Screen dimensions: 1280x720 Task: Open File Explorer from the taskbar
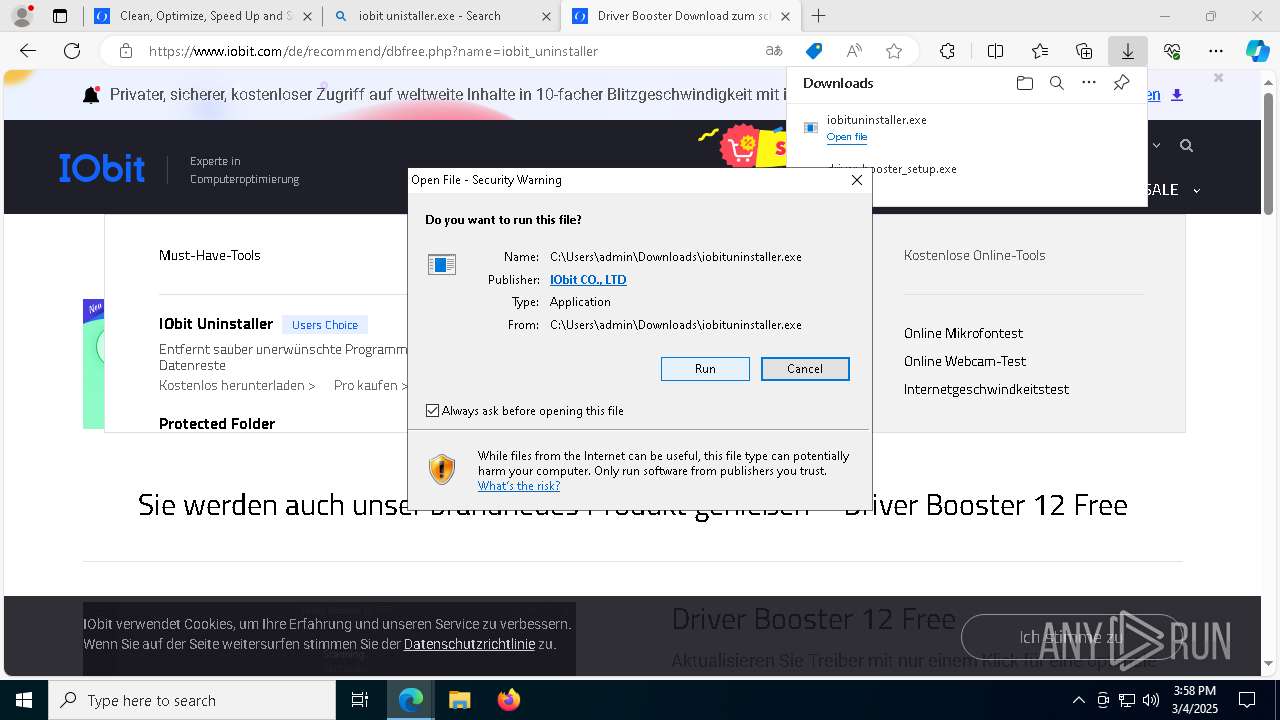[459, 700]
